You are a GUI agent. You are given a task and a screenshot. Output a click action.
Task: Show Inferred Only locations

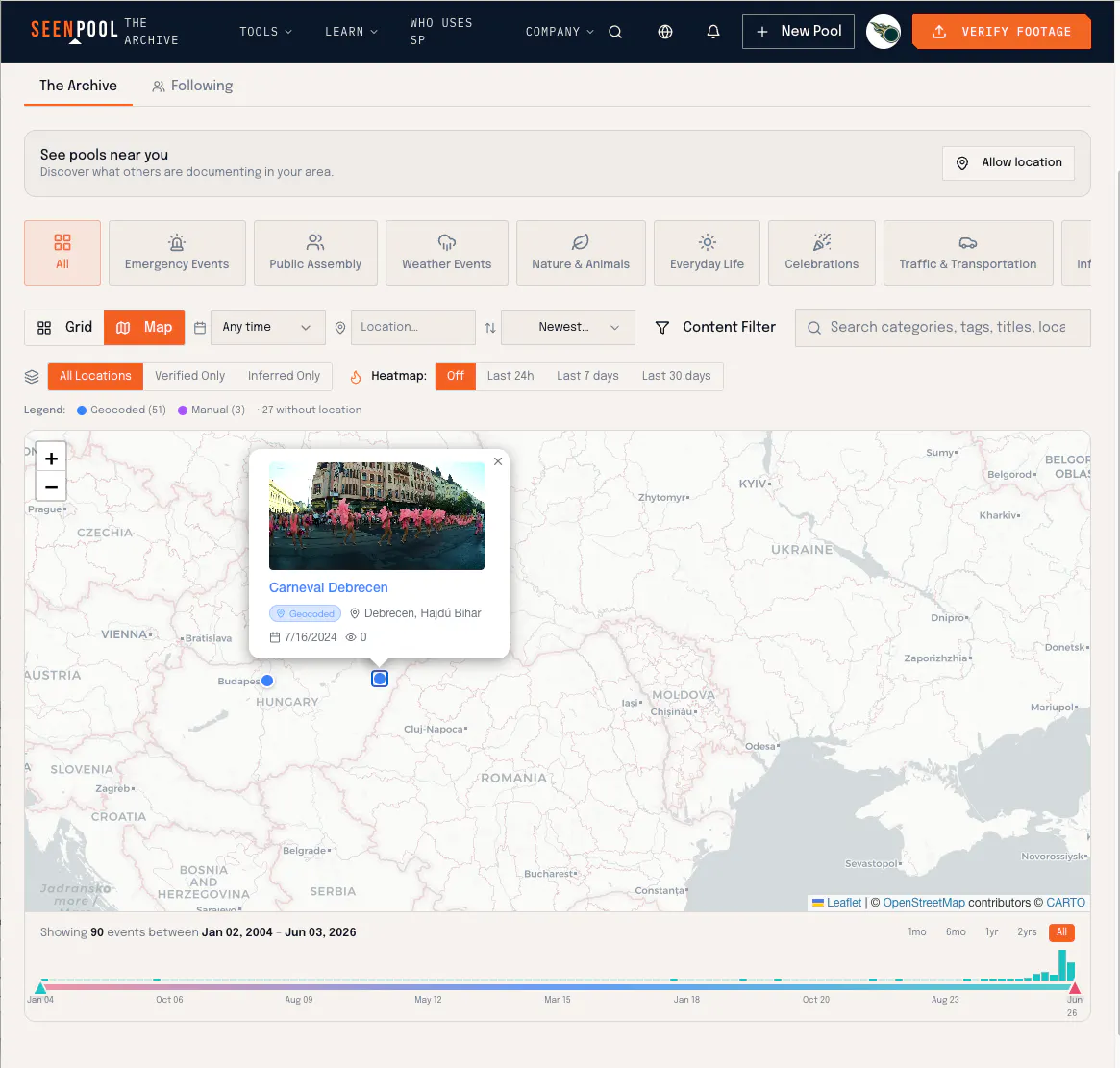pos(284,377)
